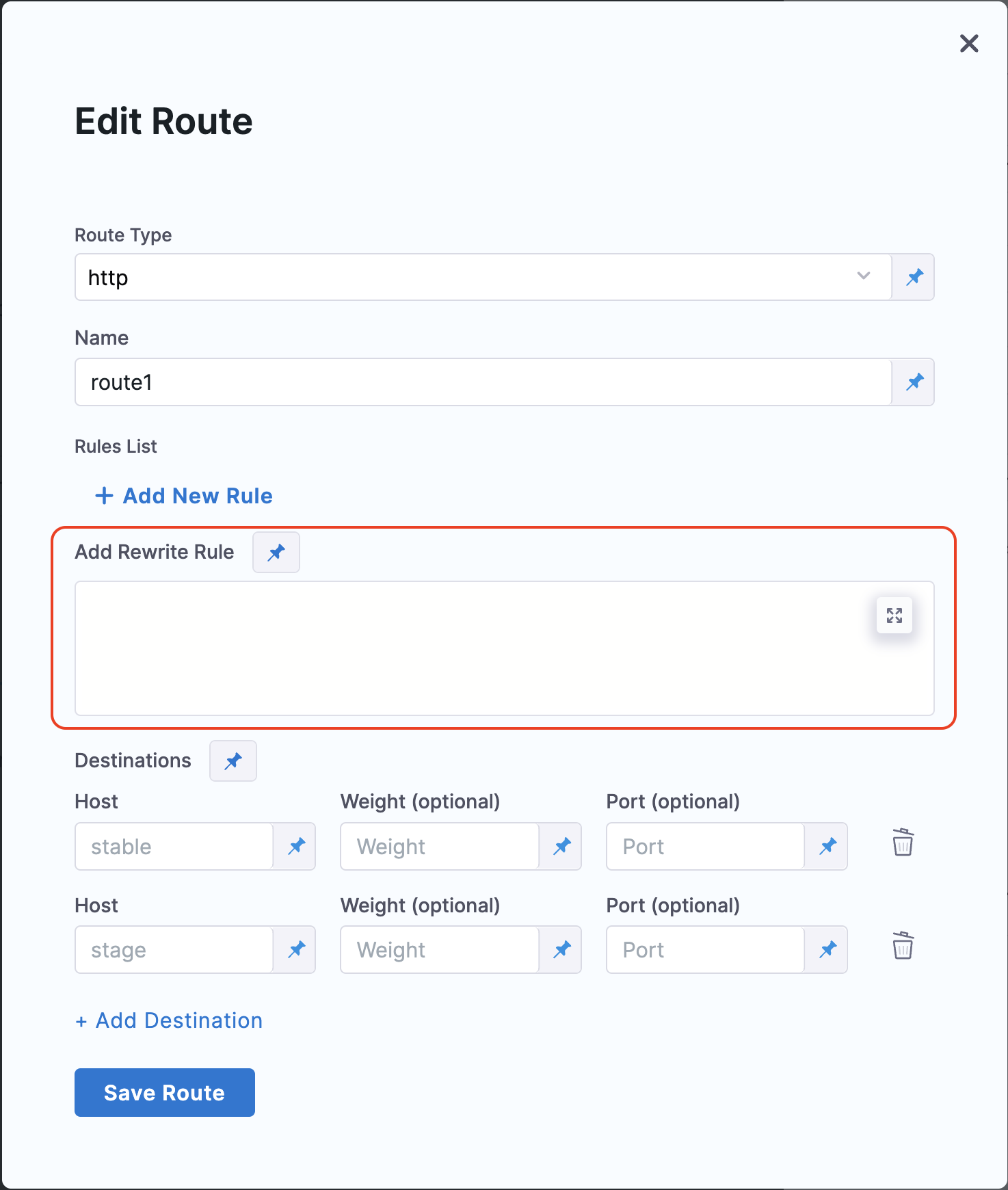Expand the rewrite rule editor to fullscreen

tap(894, 616)
